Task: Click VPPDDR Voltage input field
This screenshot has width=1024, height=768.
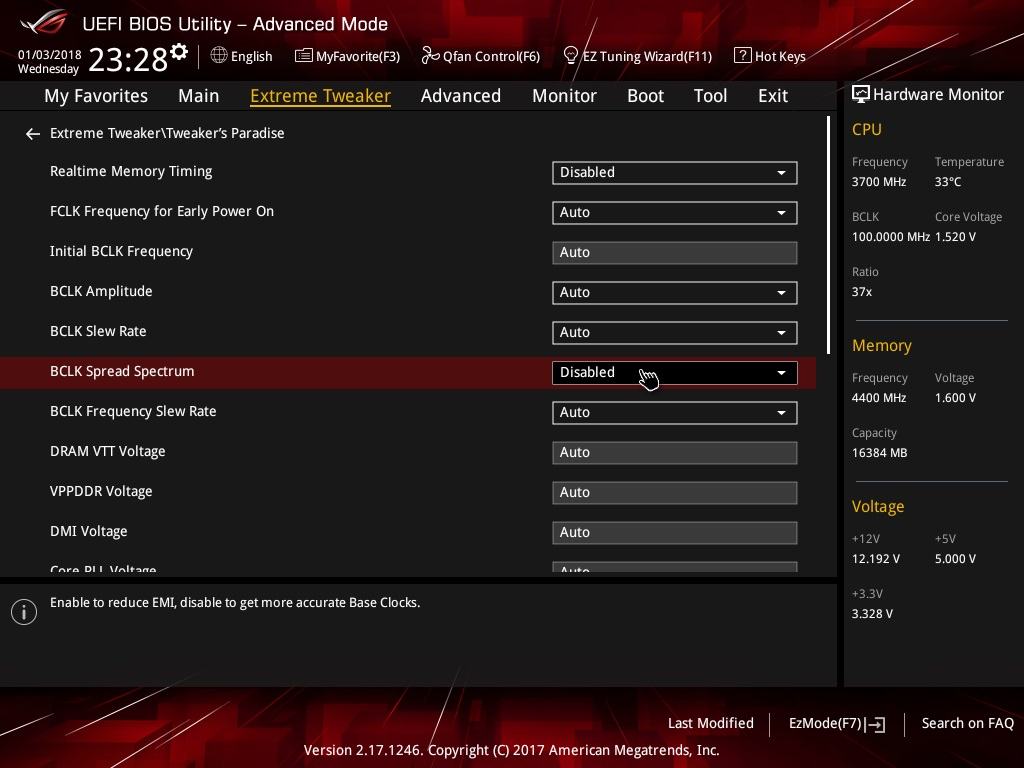Action: click(675, 492)
